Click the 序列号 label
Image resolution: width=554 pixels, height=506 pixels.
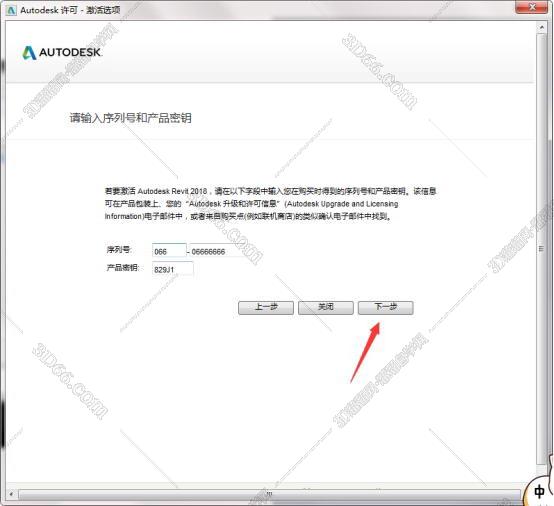click(119, 250)
